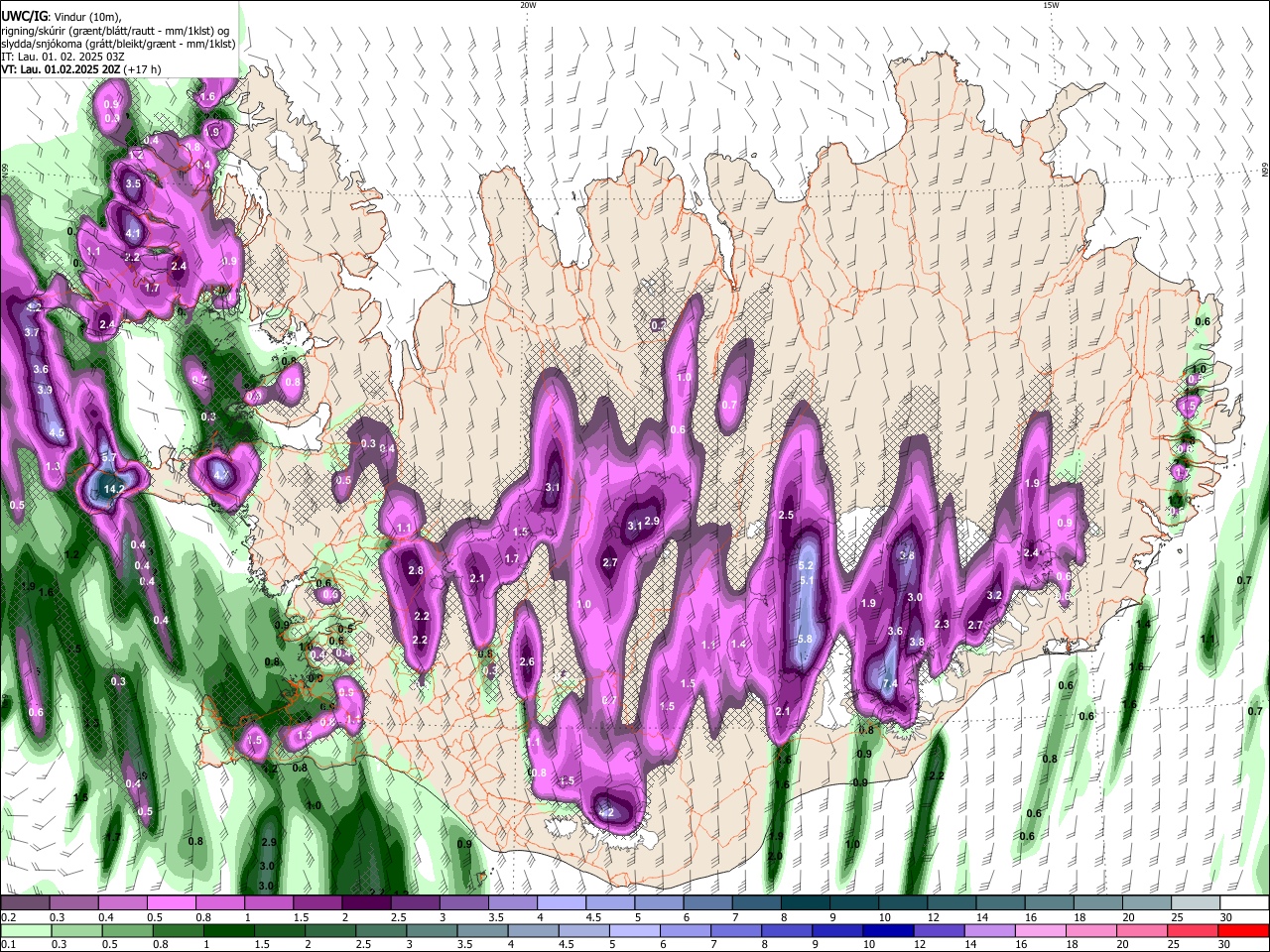The width and height of the screenshot is (1270, 952).
Task: Click the pale grey 25–30 swatch, upper legend row
Action: click(1195, 903)
